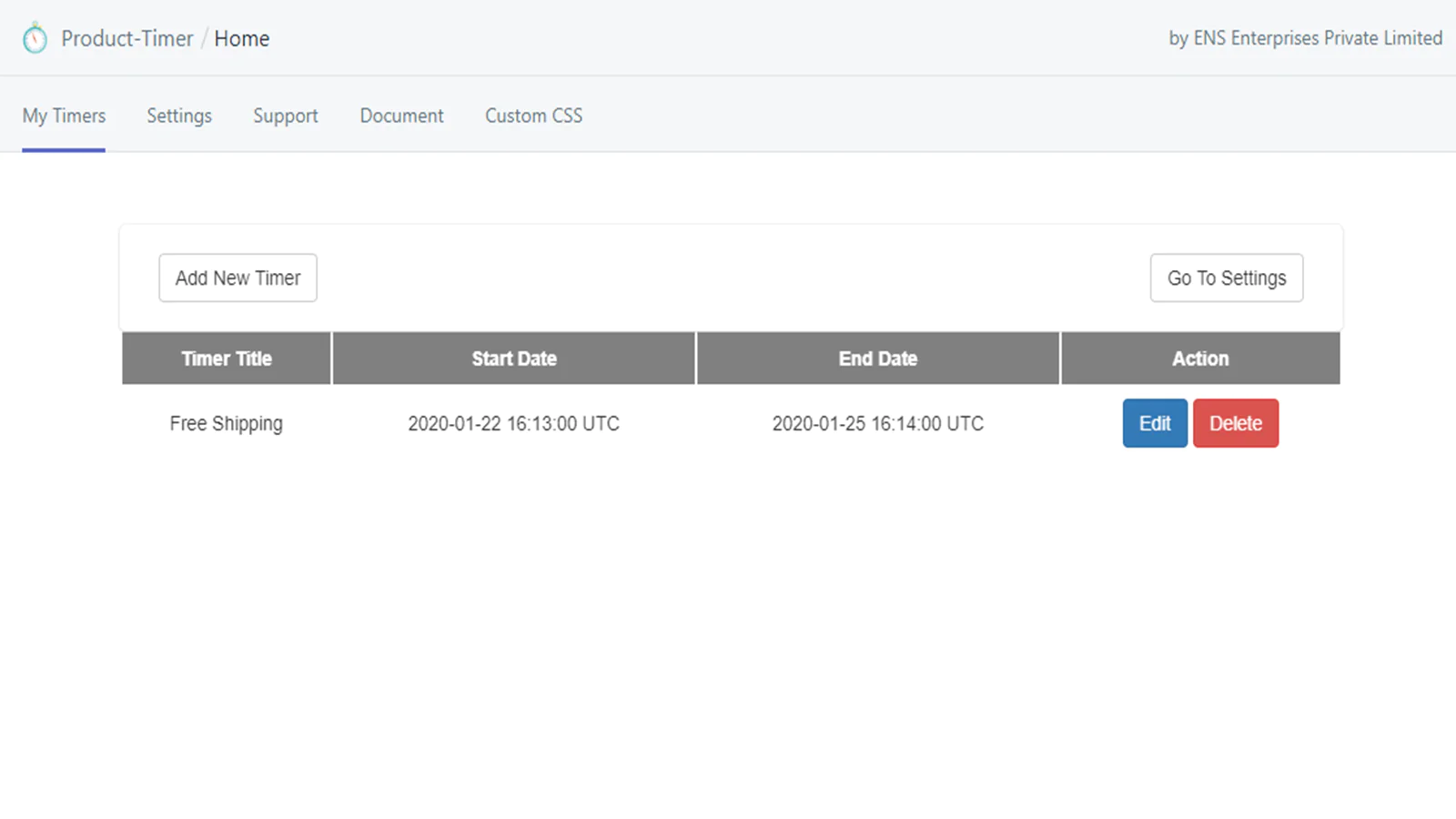Click the 2020-01-22 start date value
The height and width of the screenshot is (819, 1456).
513,423
